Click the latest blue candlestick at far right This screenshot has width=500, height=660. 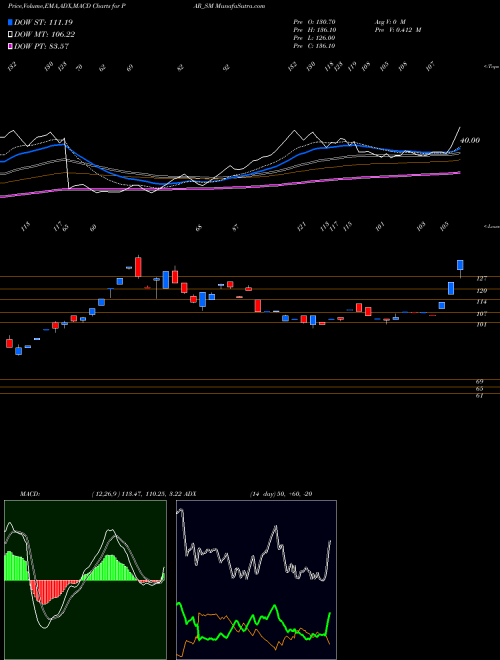coord(460,265)
